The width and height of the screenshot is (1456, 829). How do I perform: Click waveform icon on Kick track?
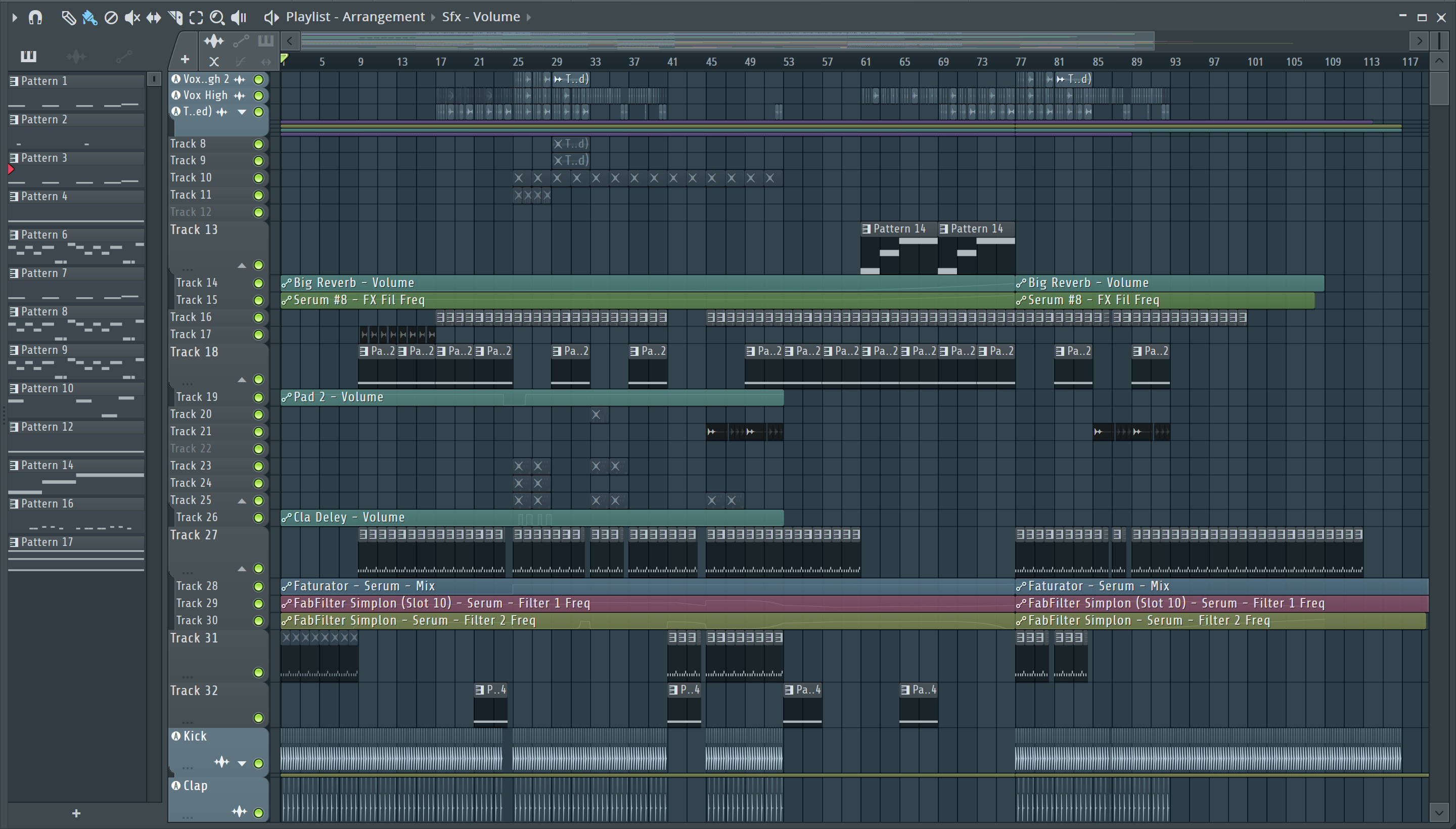(221, 762)
